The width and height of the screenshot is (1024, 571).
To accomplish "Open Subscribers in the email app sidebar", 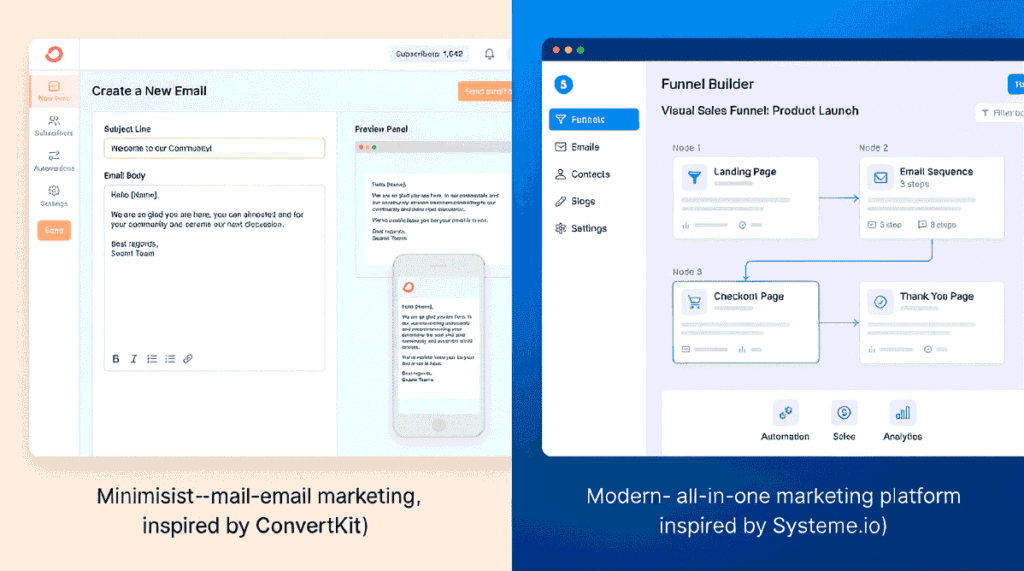I will tap(54, 125).
